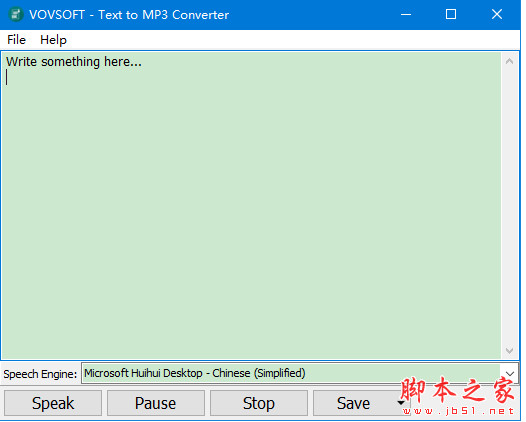The height and width of the screenshot is (422, 526).
Task: Click the 'Write something here...' text line
Action: [74, 62]
